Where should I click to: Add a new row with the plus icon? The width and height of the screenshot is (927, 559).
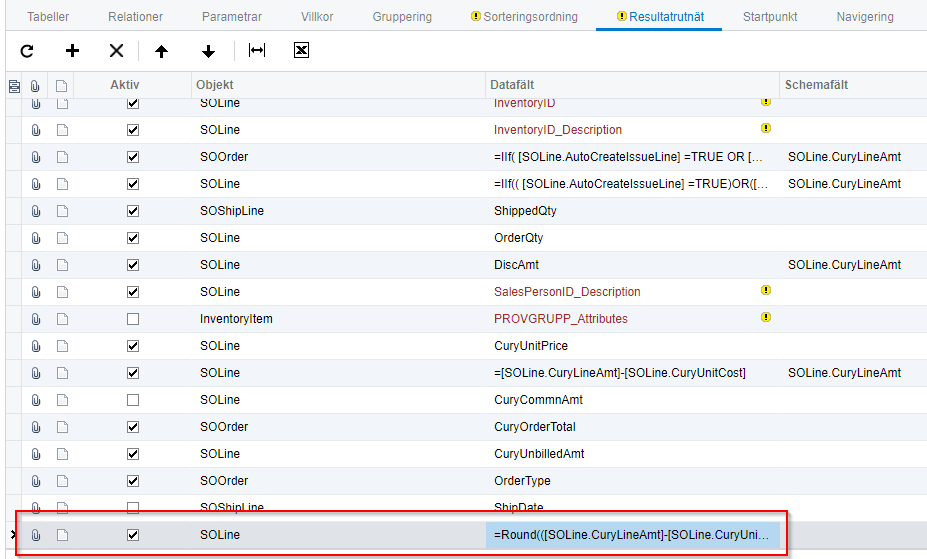click(72, 51)
